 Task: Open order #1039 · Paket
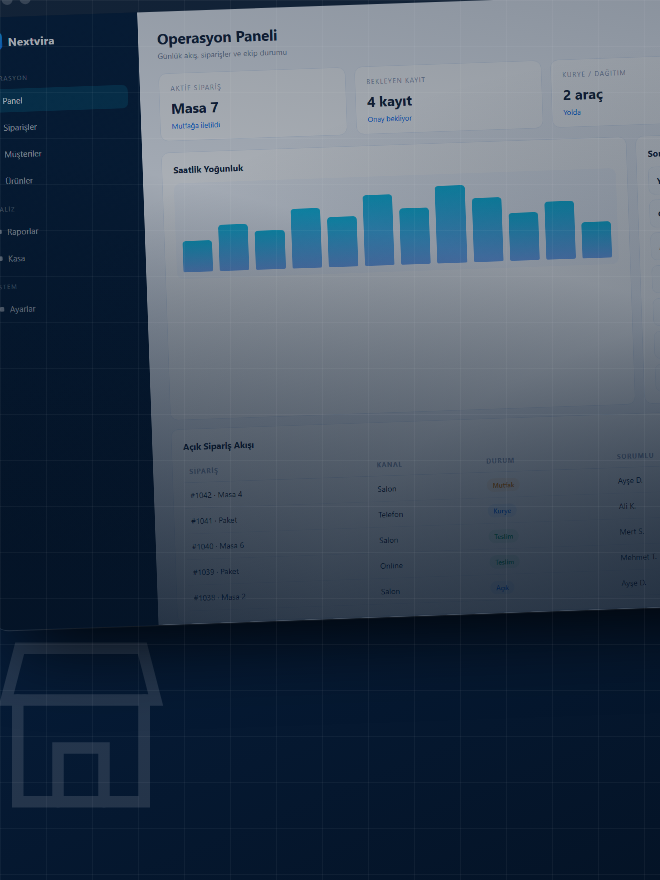tap(216, 571)
